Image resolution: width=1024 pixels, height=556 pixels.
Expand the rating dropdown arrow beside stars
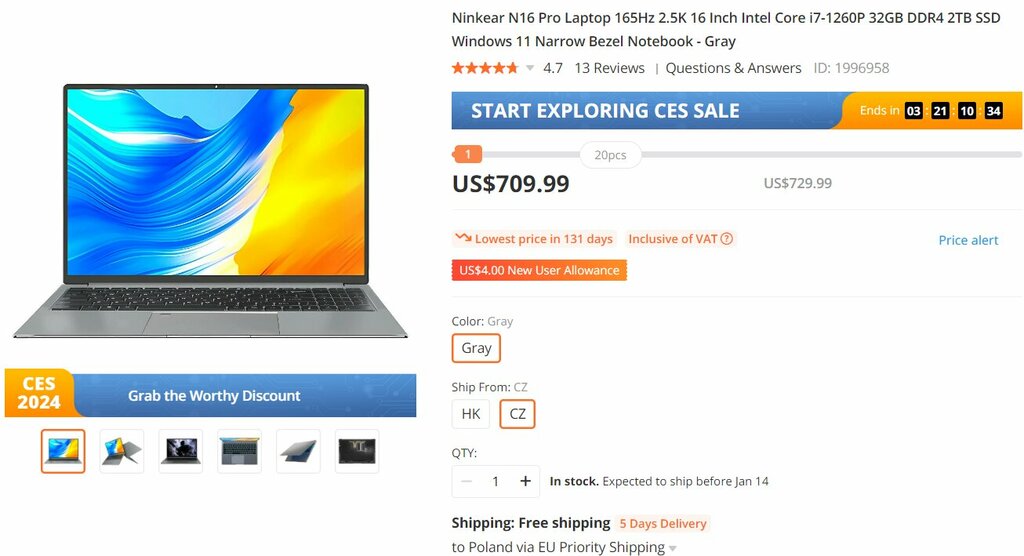530,68
